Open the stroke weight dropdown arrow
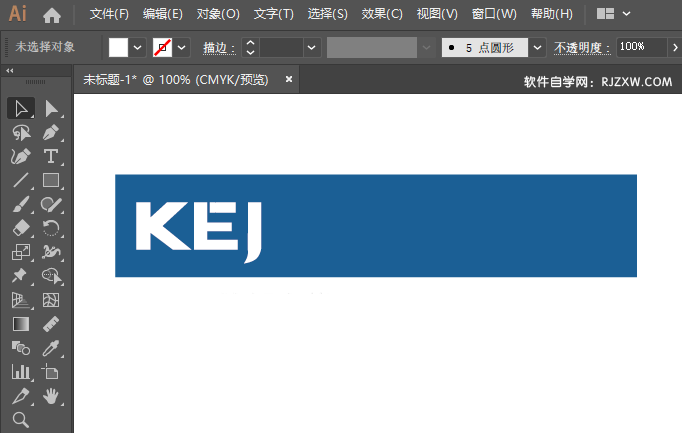The width and height of the screenshot is (682, 433). (311, 47)
